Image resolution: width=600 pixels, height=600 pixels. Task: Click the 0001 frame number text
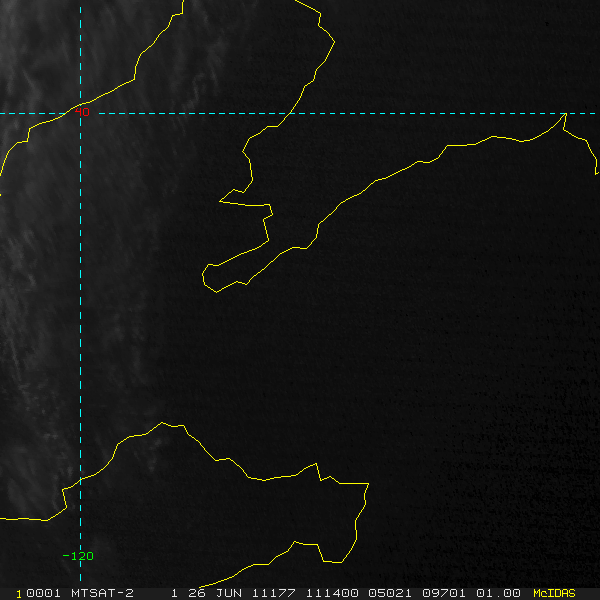point(38,592)
